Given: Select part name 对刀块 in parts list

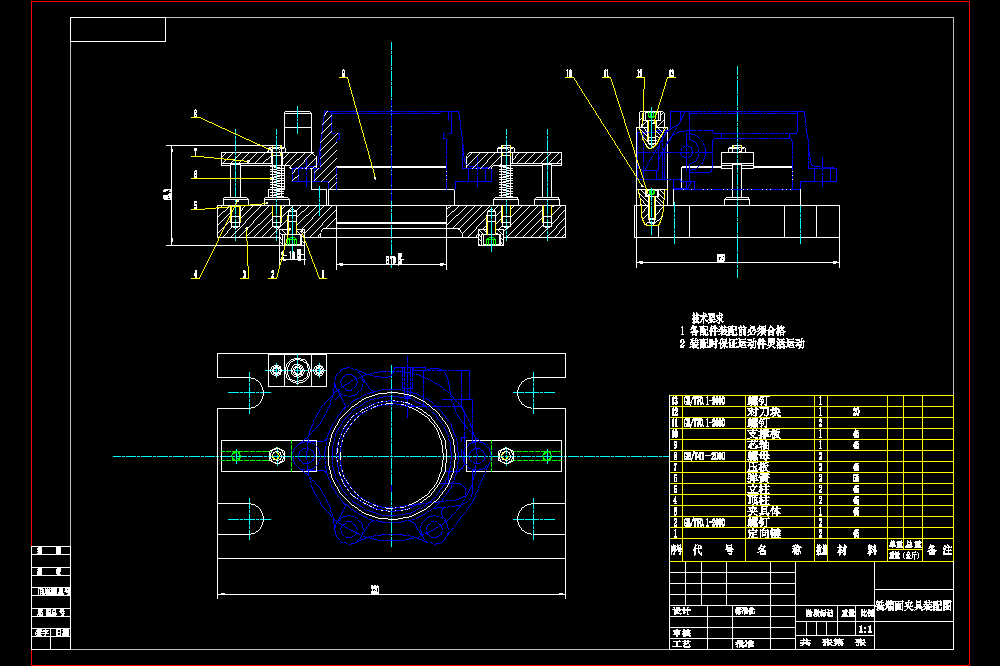Looking at the screenshot, I should coord(764,412).
